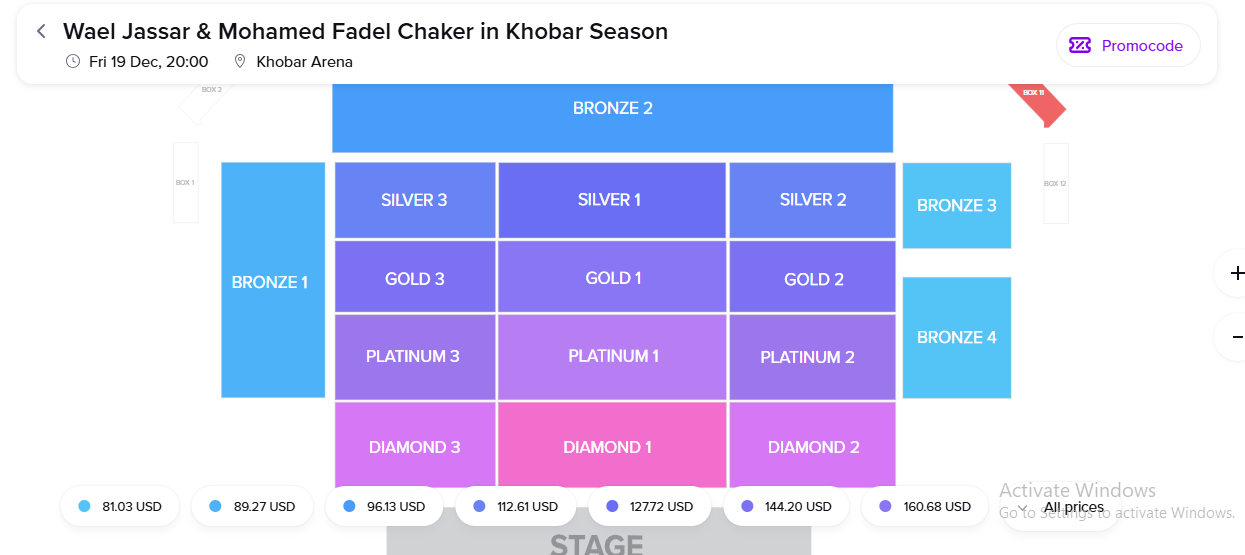1245x555 pixels.
Task: Expand the All prices dropdown
Action: [1062, 507]
